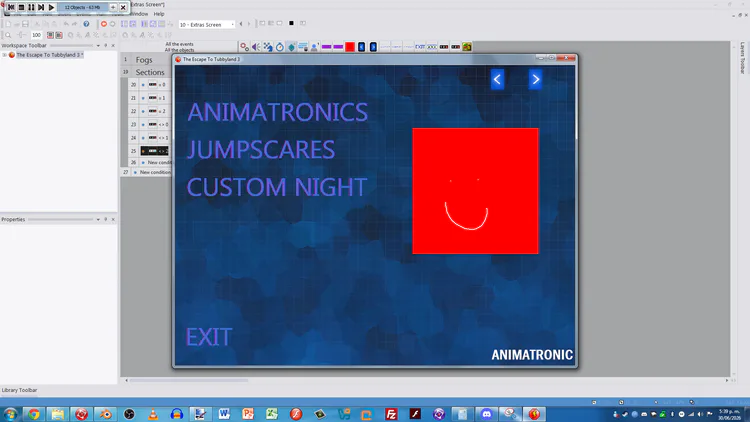Click the last green-yellow object column icon

pos(467,46)
